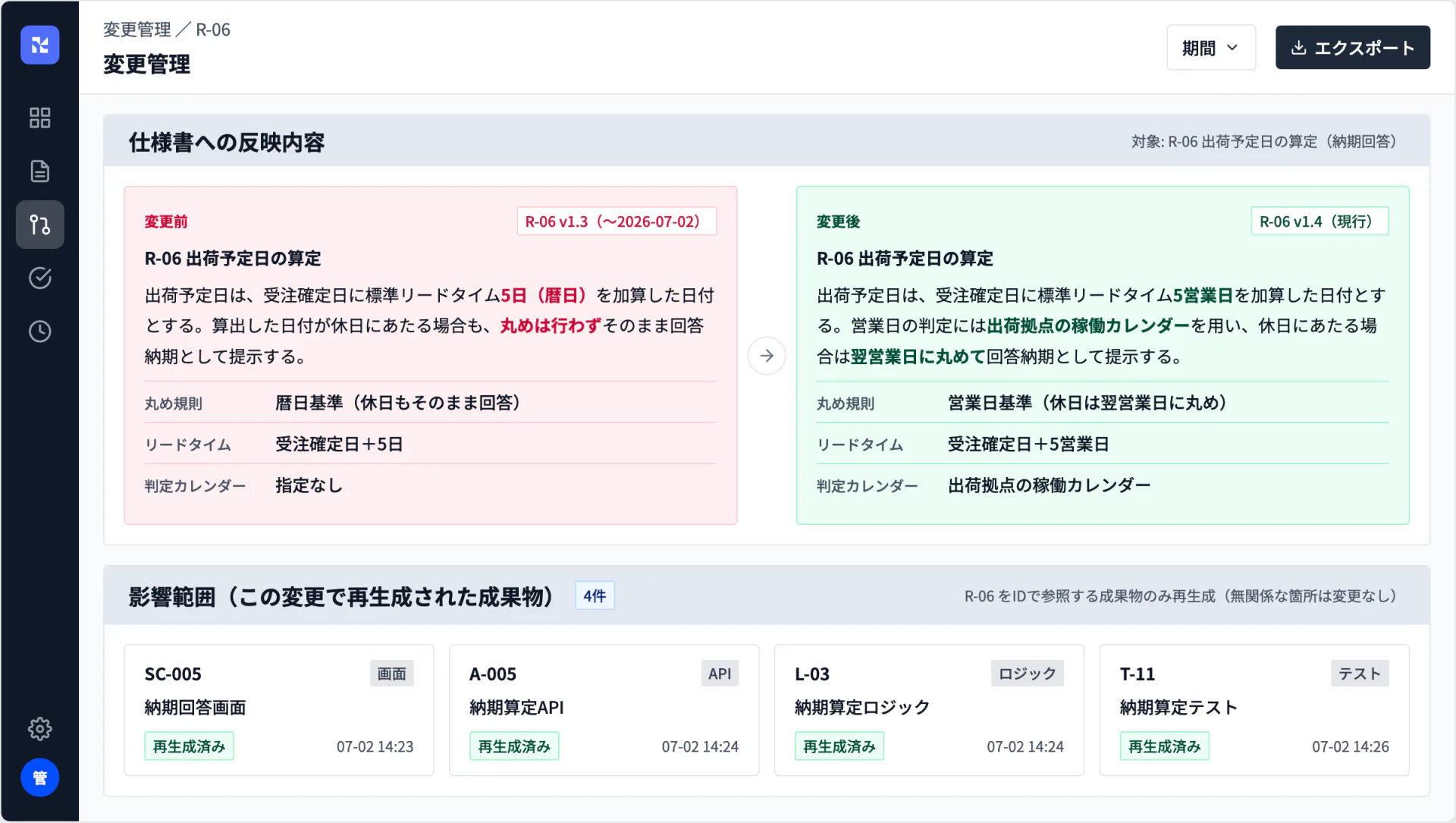Click highlighted 5営業日 text
The width and height of the screenshot is (1456, 823).
point(1203,295)
